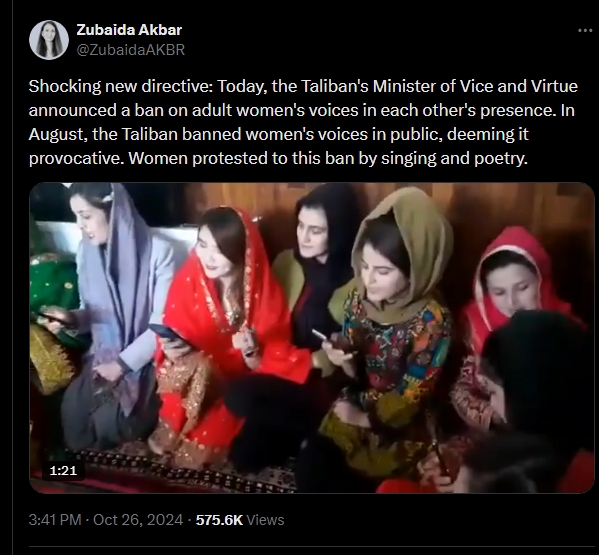Click the Views label
The height and width of the screenshot is (555, 599).
pos(266,520)
